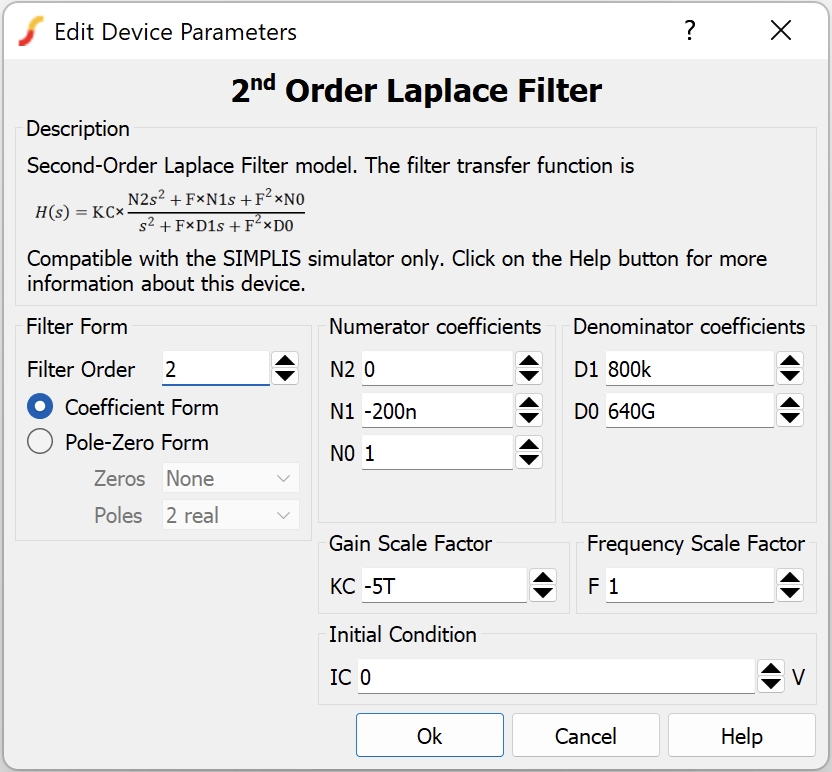Click the N1 field showing -200n
The image size is (832, 772).
[x=437, y=411]
